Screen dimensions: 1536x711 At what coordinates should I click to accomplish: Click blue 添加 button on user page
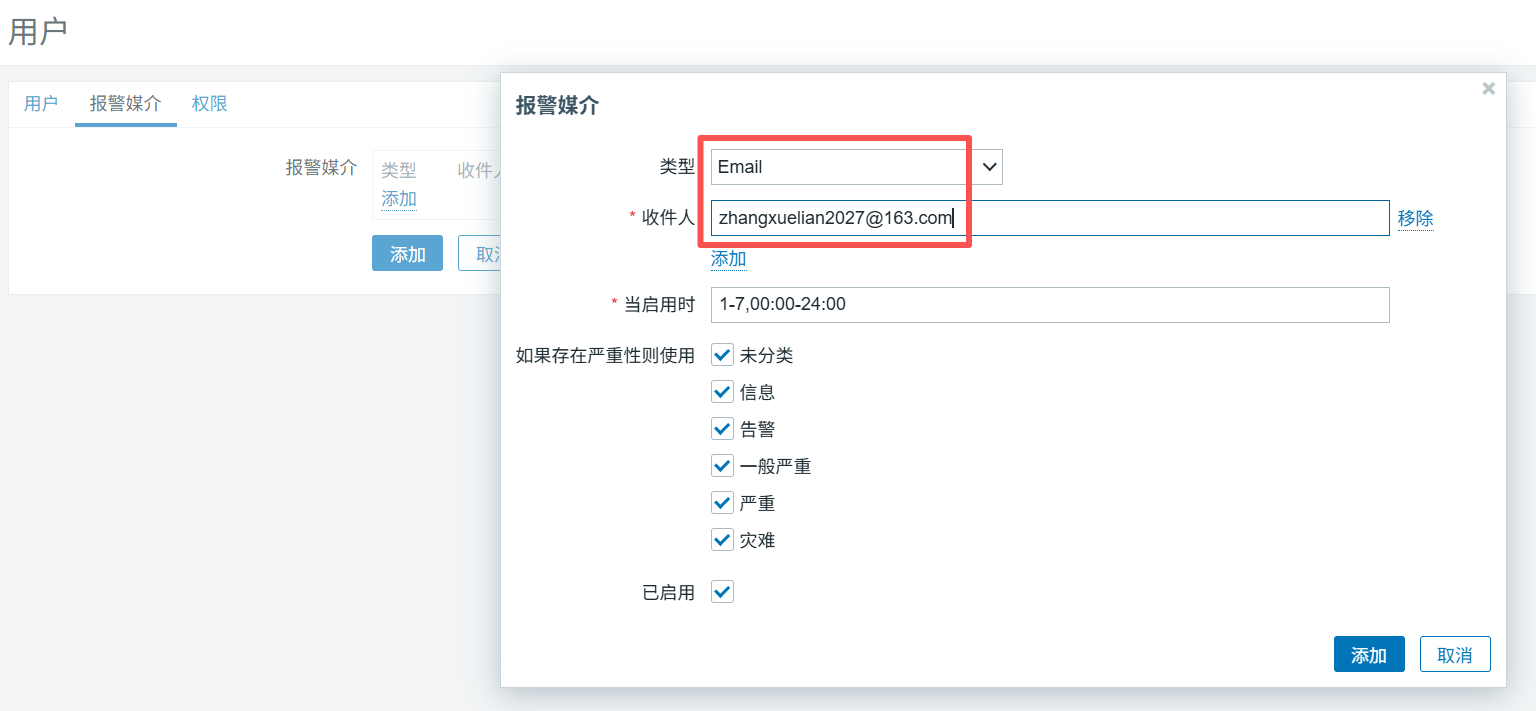point(407,253)
